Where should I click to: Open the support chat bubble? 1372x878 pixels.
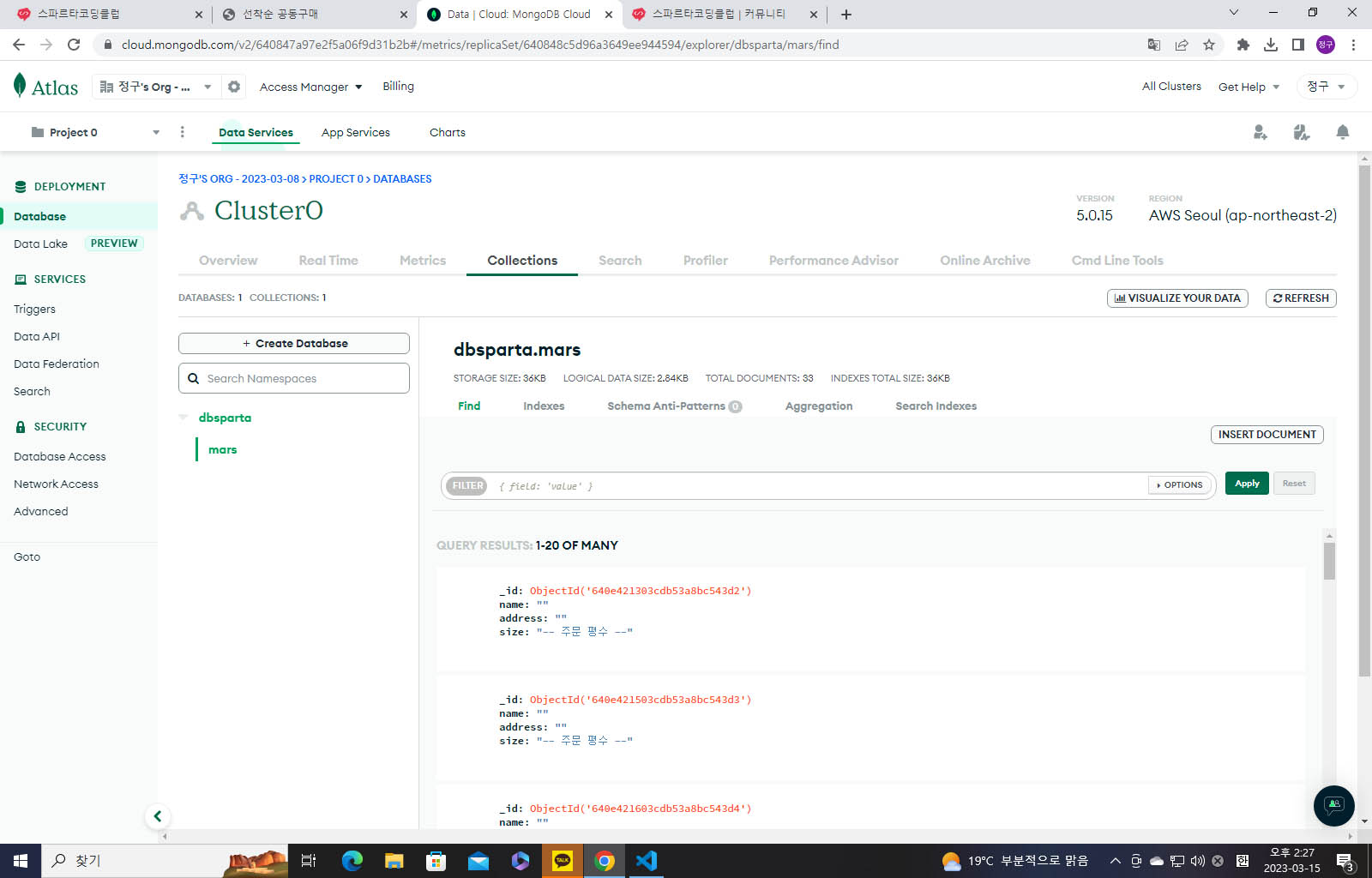tap(1333, 805)
